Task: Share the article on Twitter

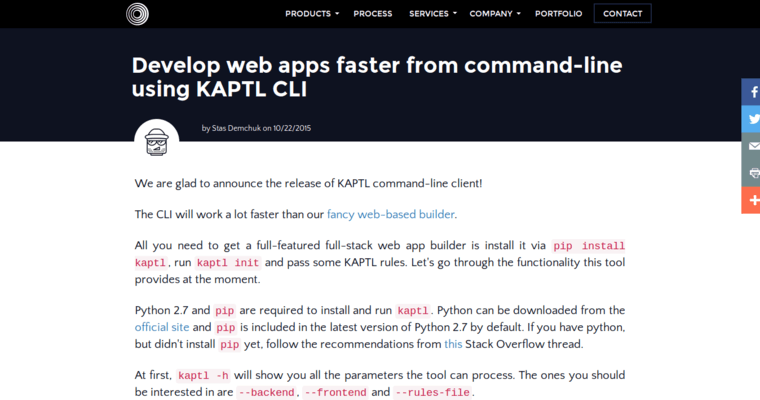Action: [x=751, y=119]
